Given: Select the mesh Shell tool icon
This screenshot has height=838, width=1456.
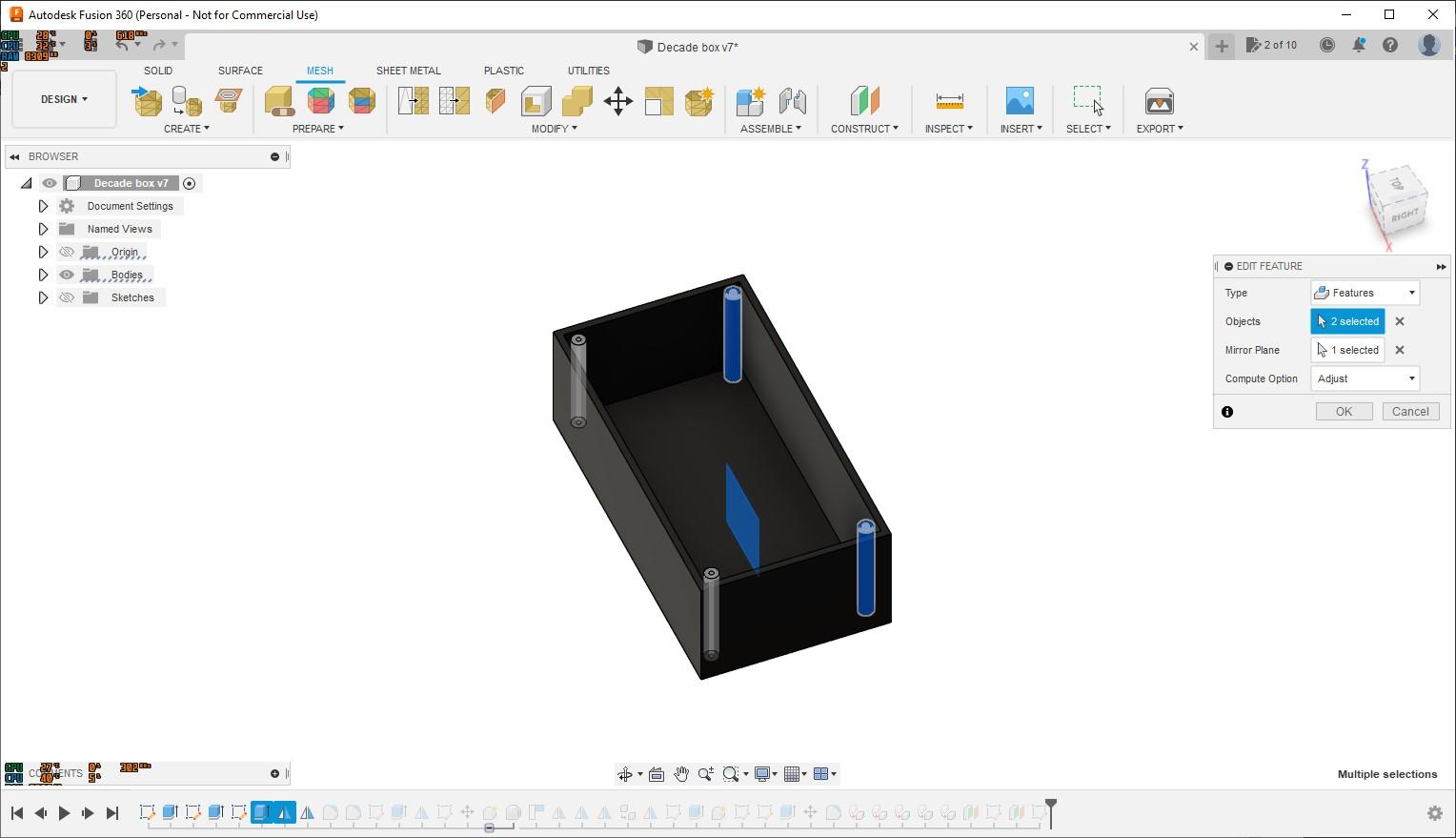Looking at the screenshot, I should click(x=536, y=101).
